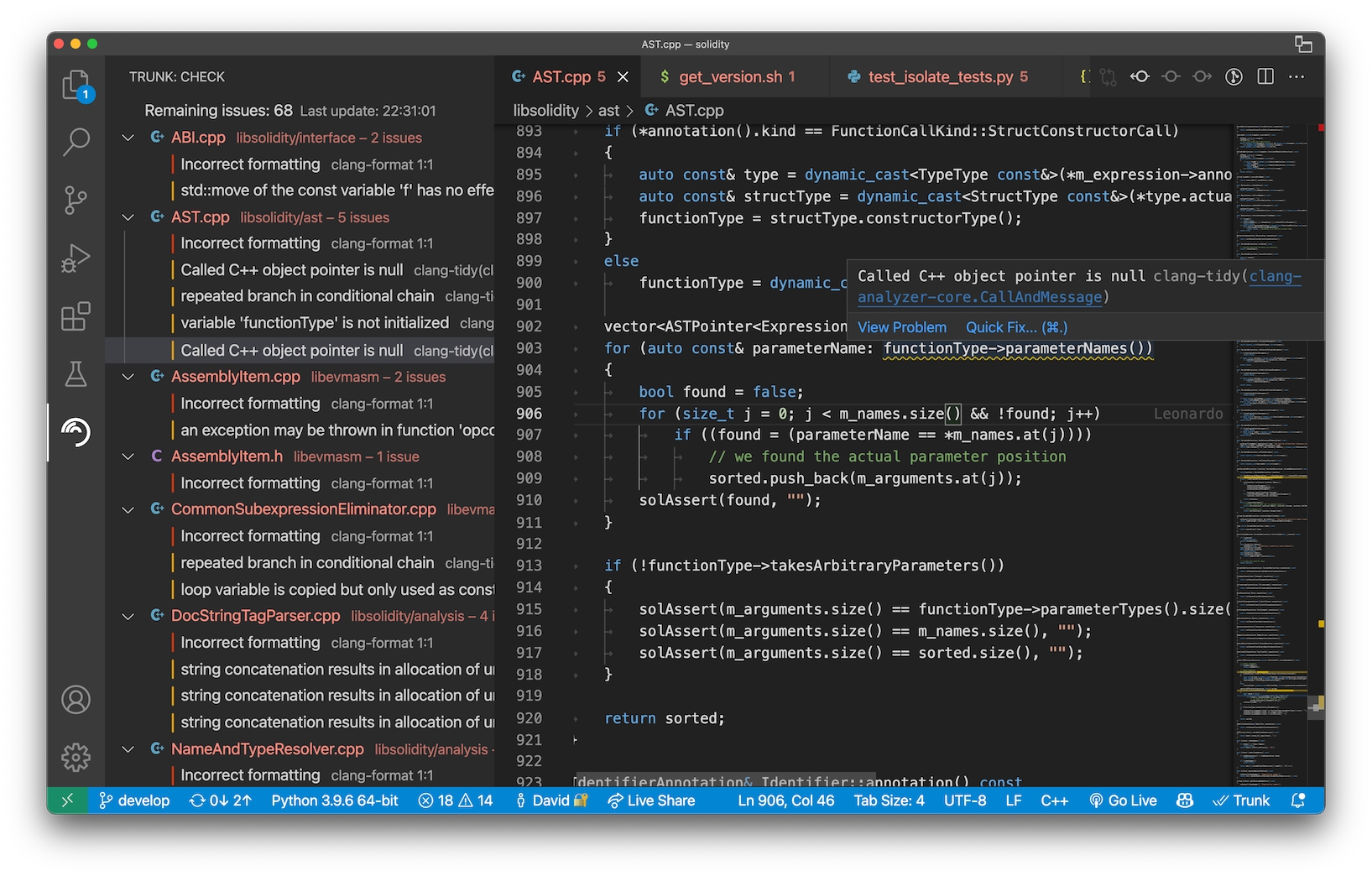
Task: Open the Extensions view
Action: (x=76, y=316)
